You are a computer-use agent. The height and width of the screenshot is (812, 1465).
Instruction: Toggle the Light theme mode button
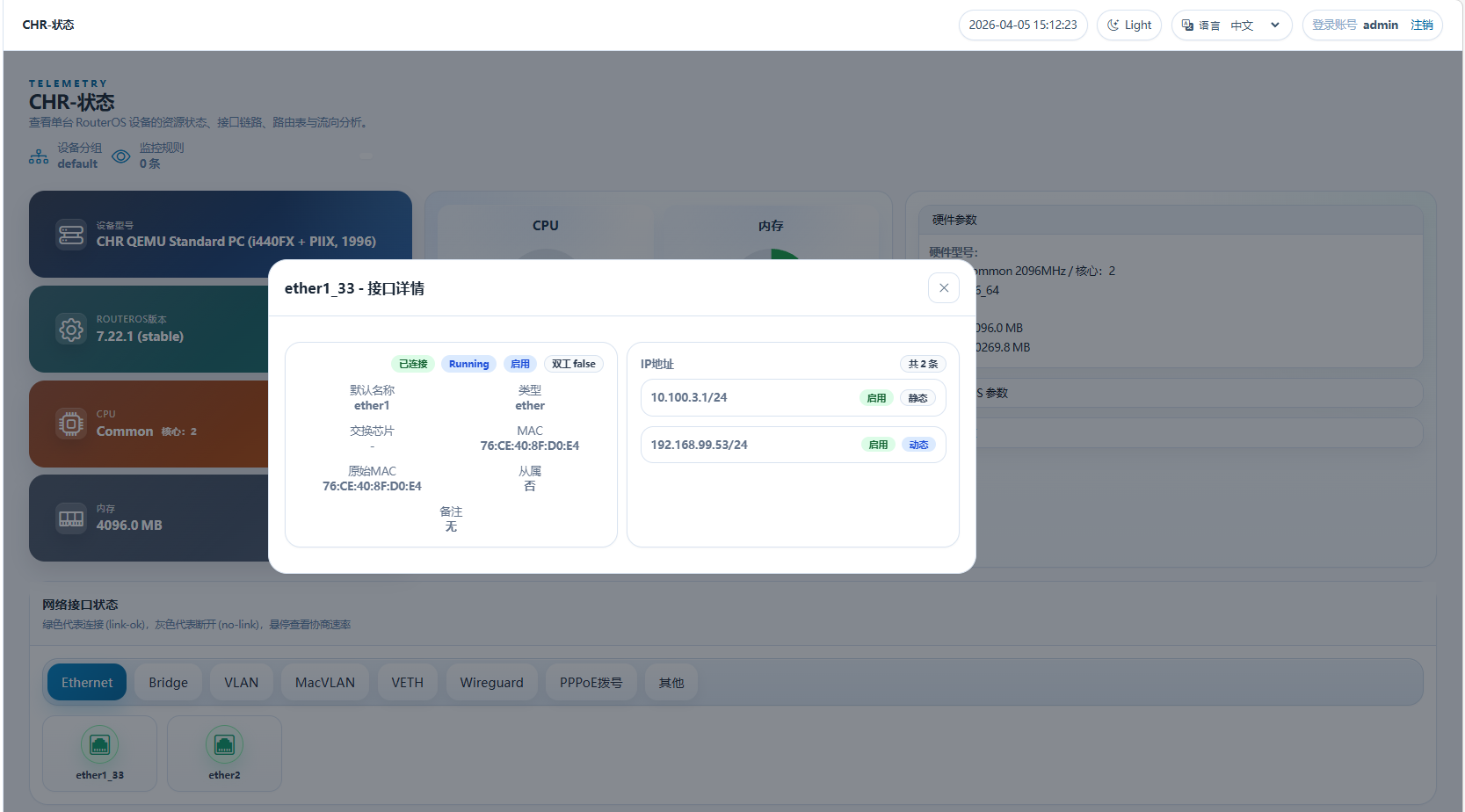pos(1128,25)
